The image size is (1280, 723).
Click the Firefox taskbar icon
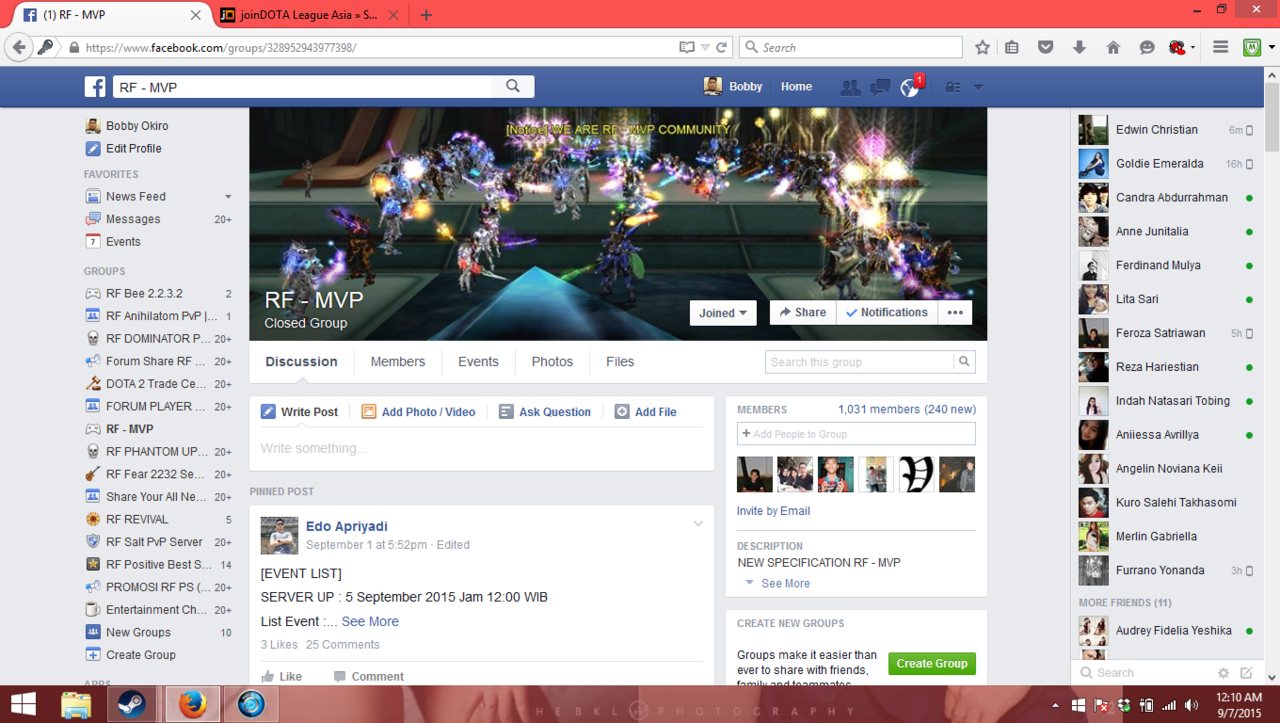tap(192, 704)
